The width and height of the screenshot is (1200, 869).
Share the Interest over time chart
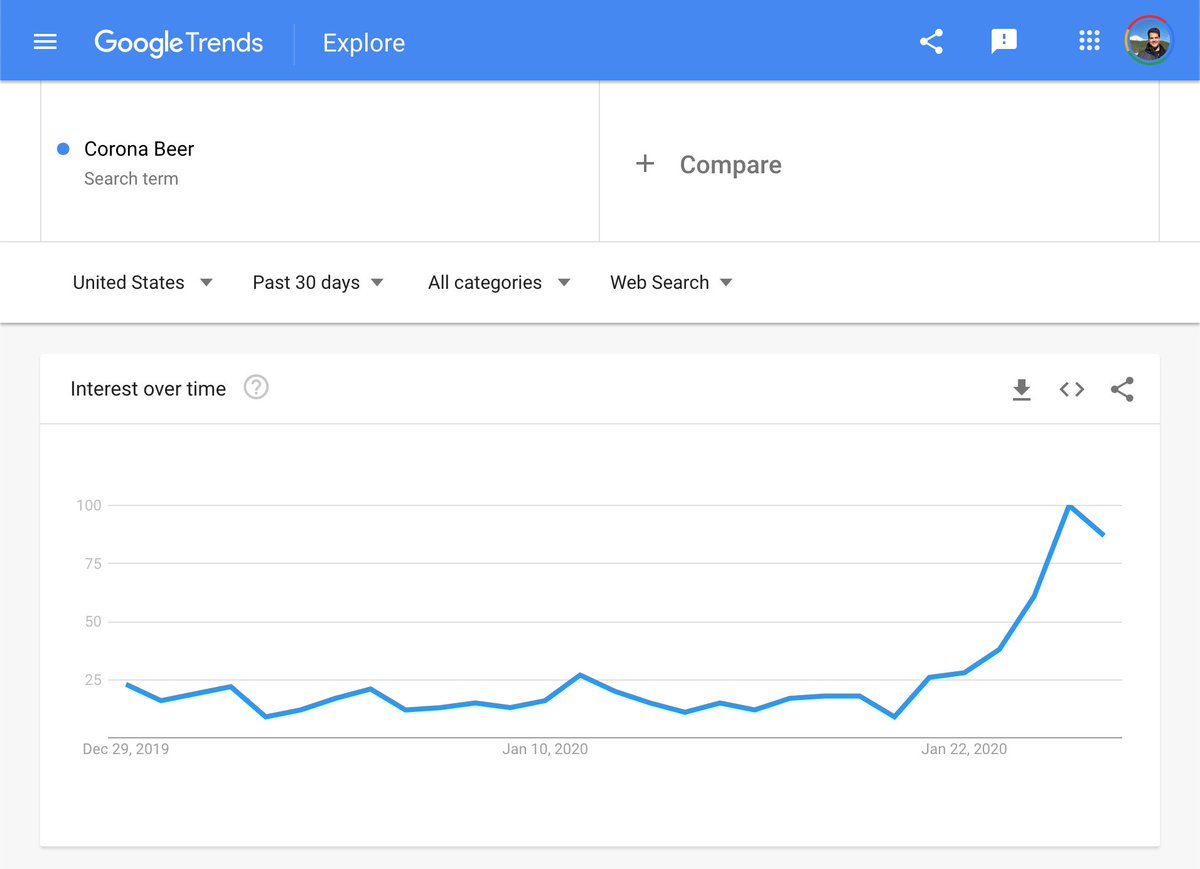click(x=1122, y=389)
